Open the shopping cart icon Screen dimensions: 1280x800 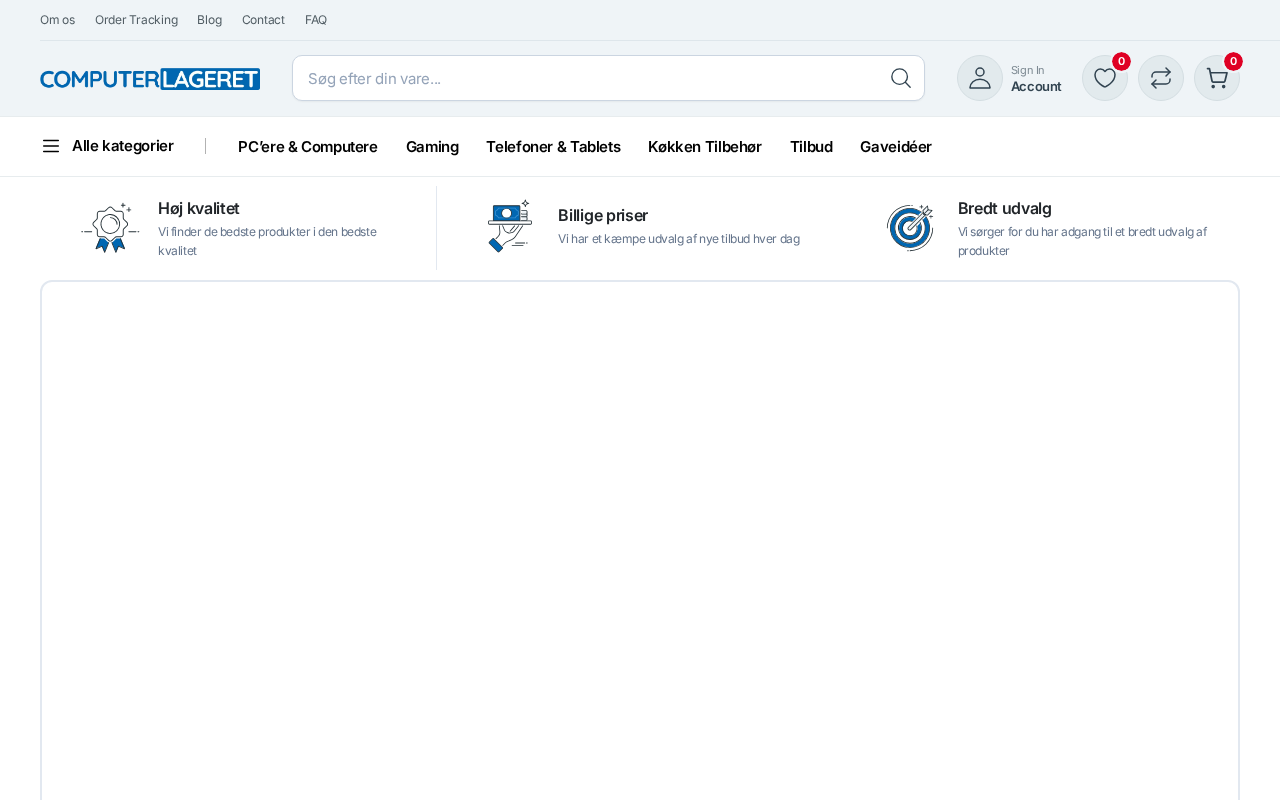(1216, 78)
